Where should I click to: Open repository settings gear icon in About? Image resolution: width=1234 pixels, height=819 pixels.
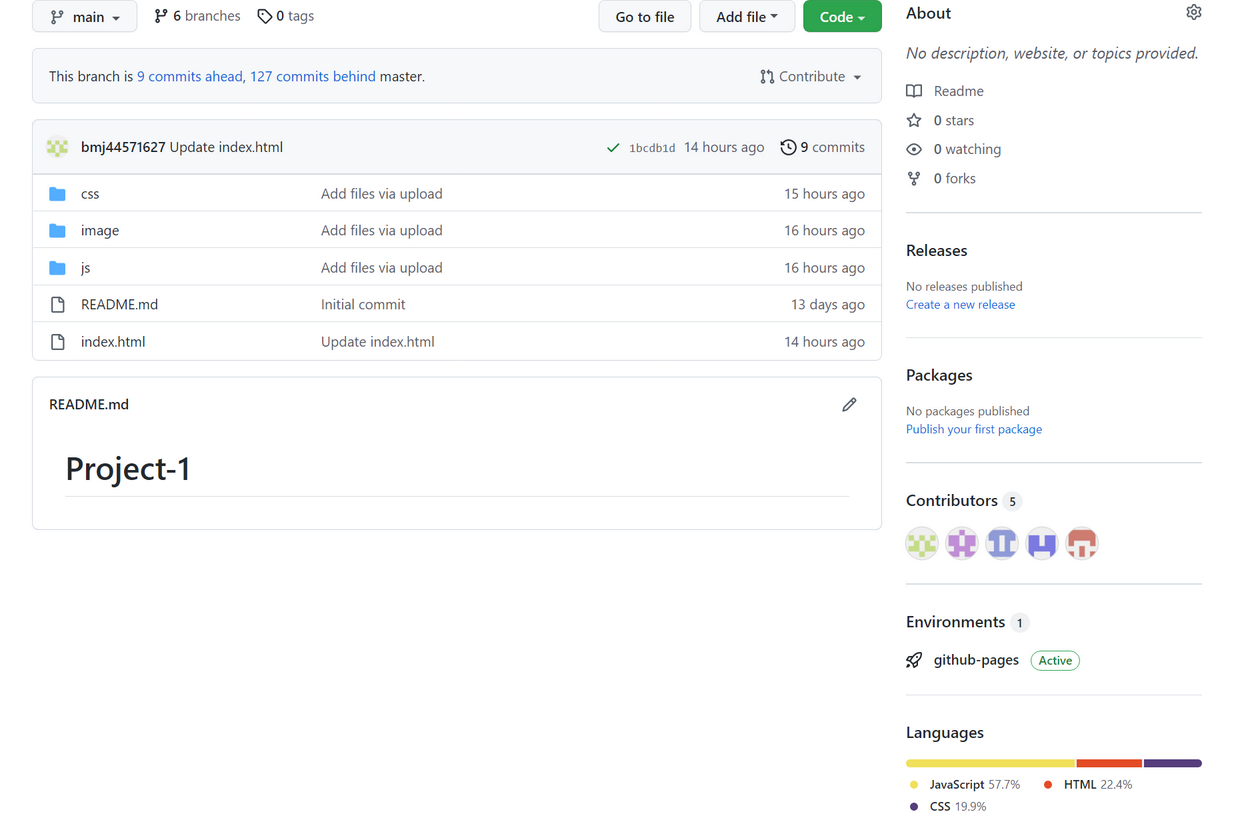[x=1193, y=13]
